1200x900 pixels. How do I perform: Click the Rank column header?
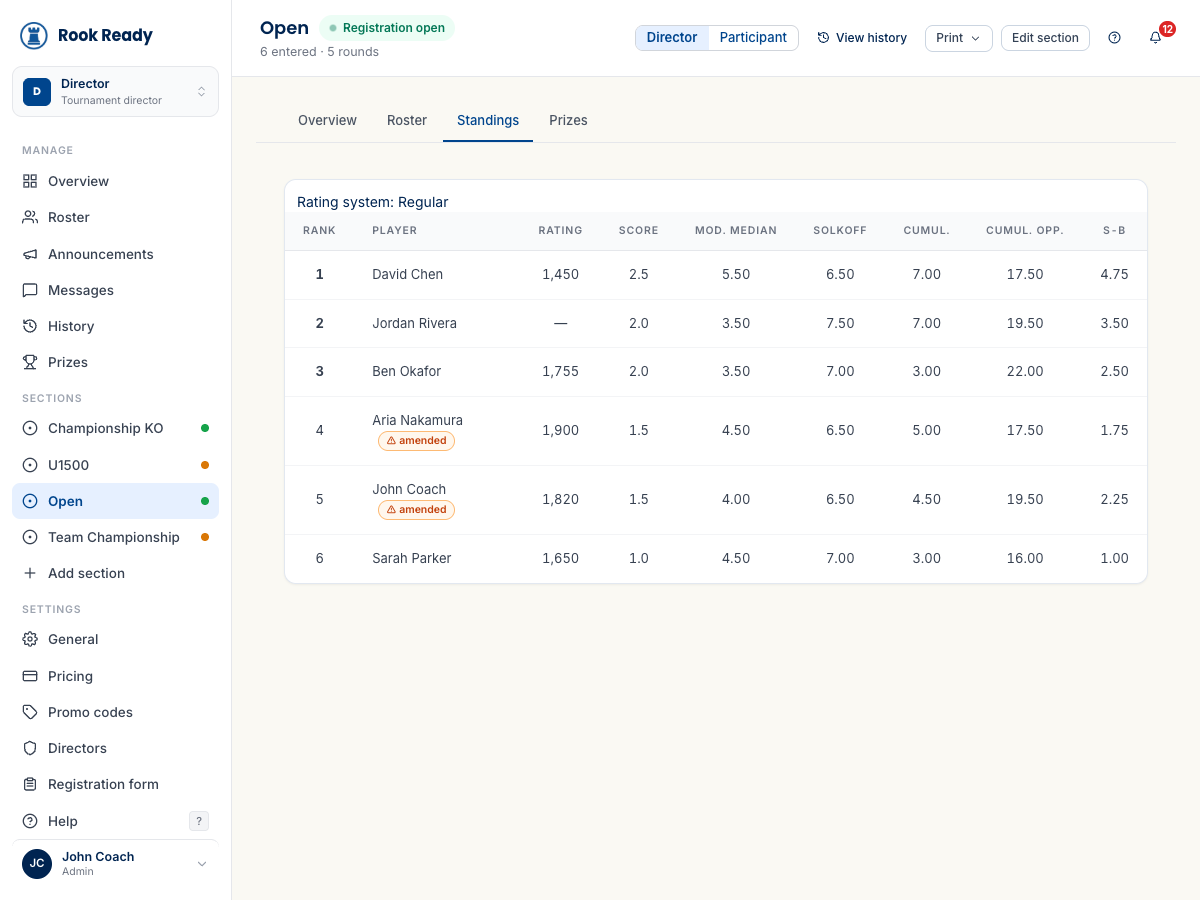click(319, 230)
